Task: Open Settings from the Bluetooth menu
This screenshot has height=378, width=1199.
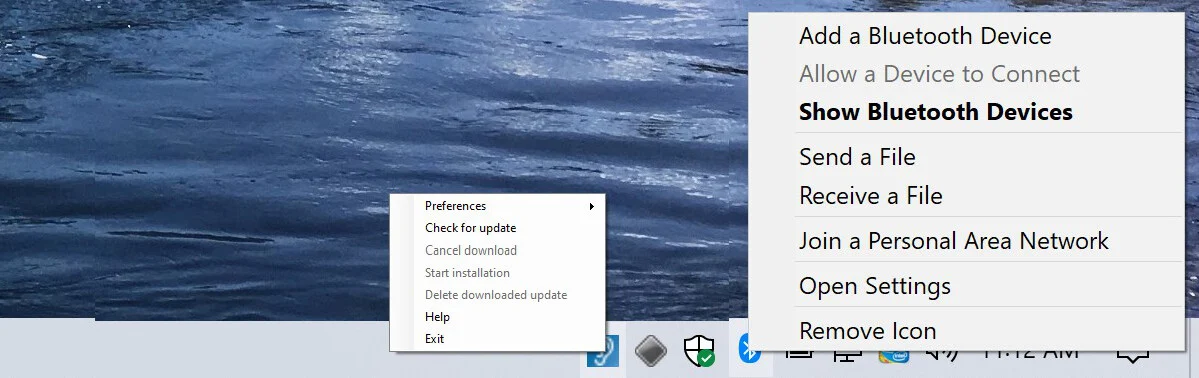Action: (x=875, y=286)
